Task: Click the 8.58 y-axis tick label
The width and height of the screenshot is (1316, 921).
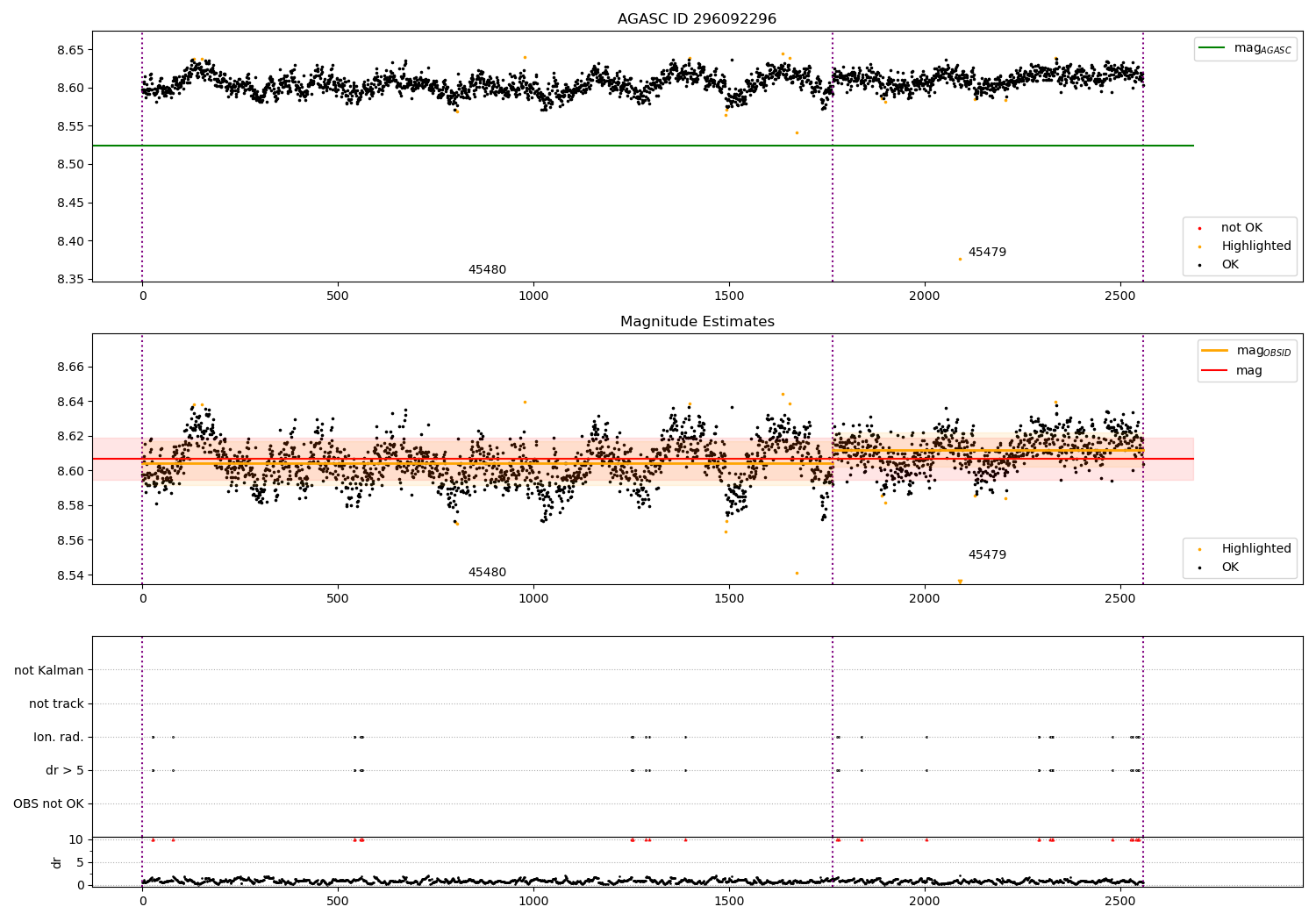Action: tap(69, 506)
